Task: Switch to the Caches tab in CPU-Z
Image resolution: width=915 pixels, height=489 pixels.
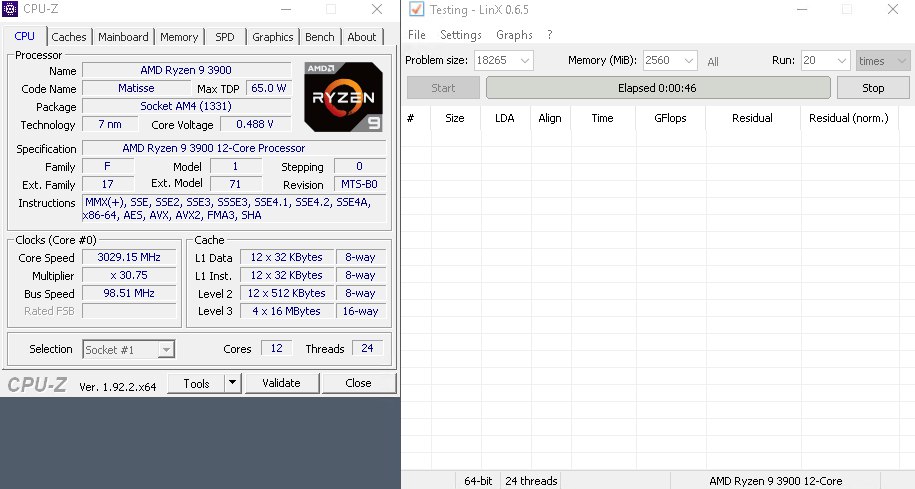Action: pyautogui.click(x=69, y=37)
